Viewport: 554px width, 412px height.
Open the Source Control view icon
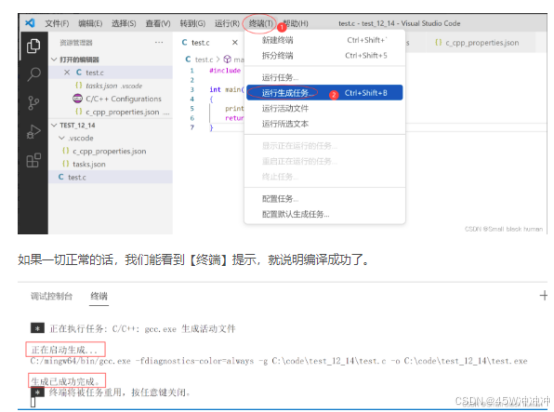click(x=34, y=103)
